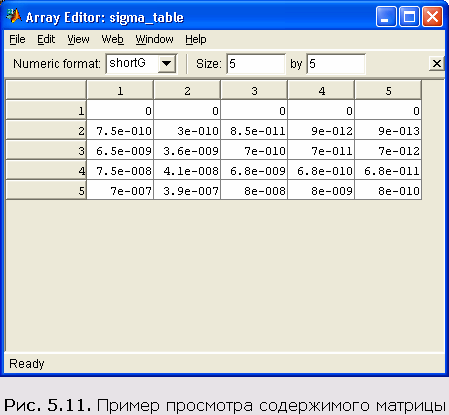449x415 pixels.
Task: Open the Web menu
Action: 113,39
